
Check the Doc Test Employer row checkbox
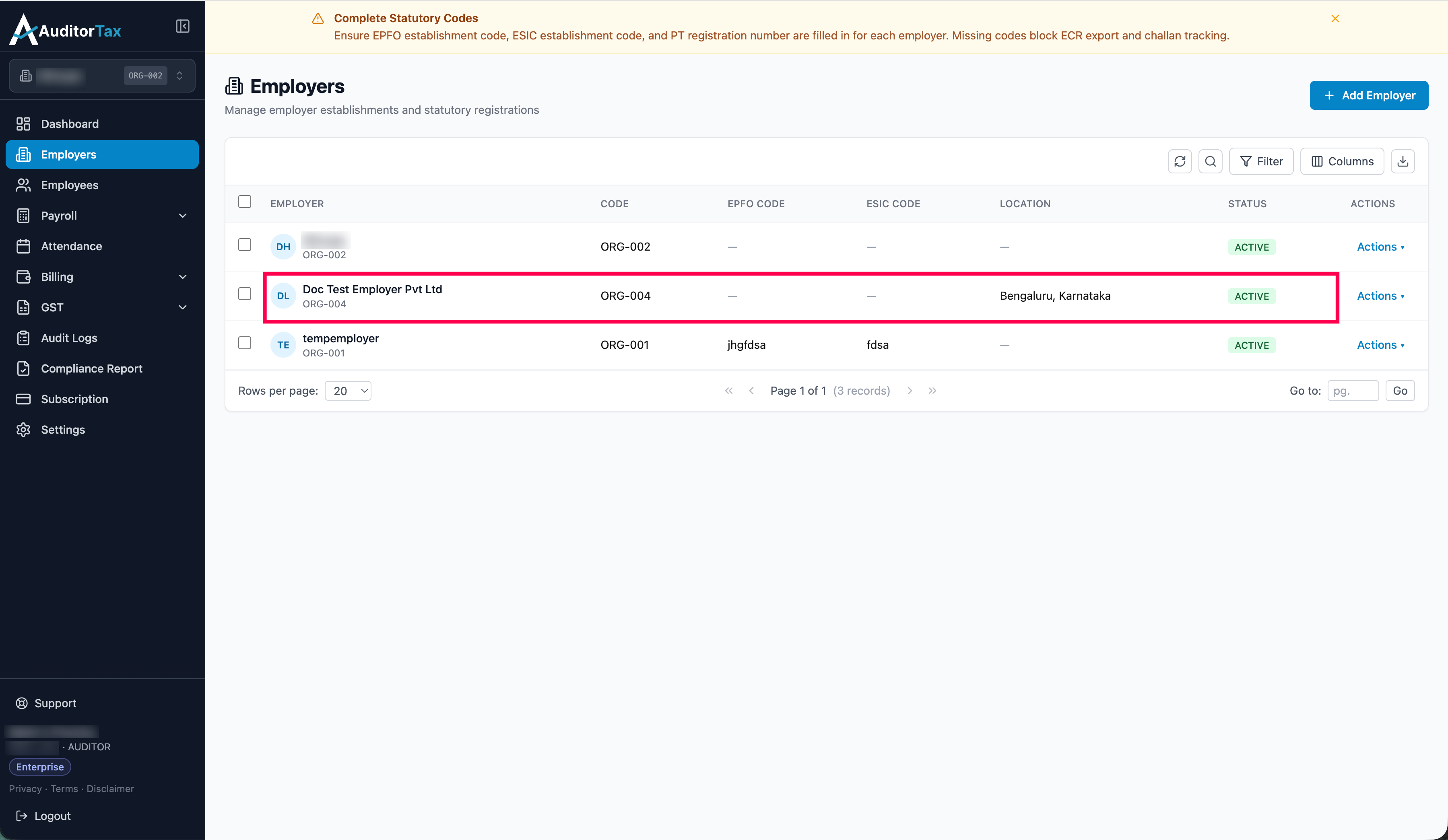[x=245, y=294]
